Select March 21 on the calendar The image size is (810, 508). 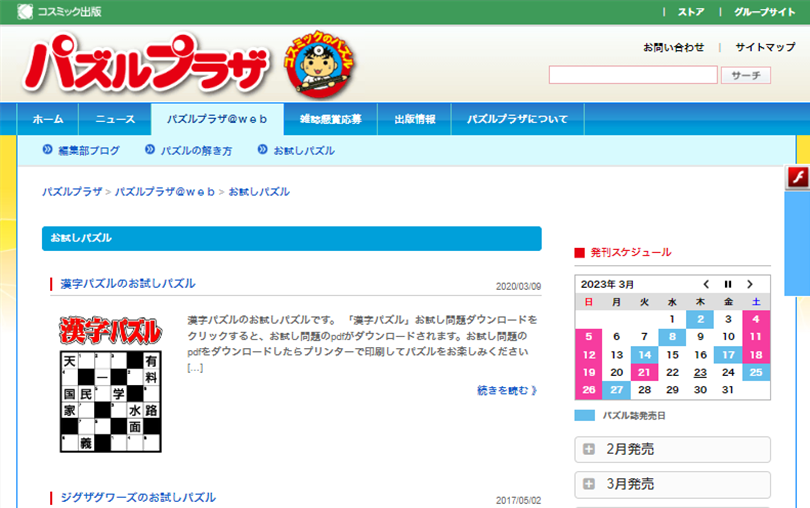(x=644, y=373)
